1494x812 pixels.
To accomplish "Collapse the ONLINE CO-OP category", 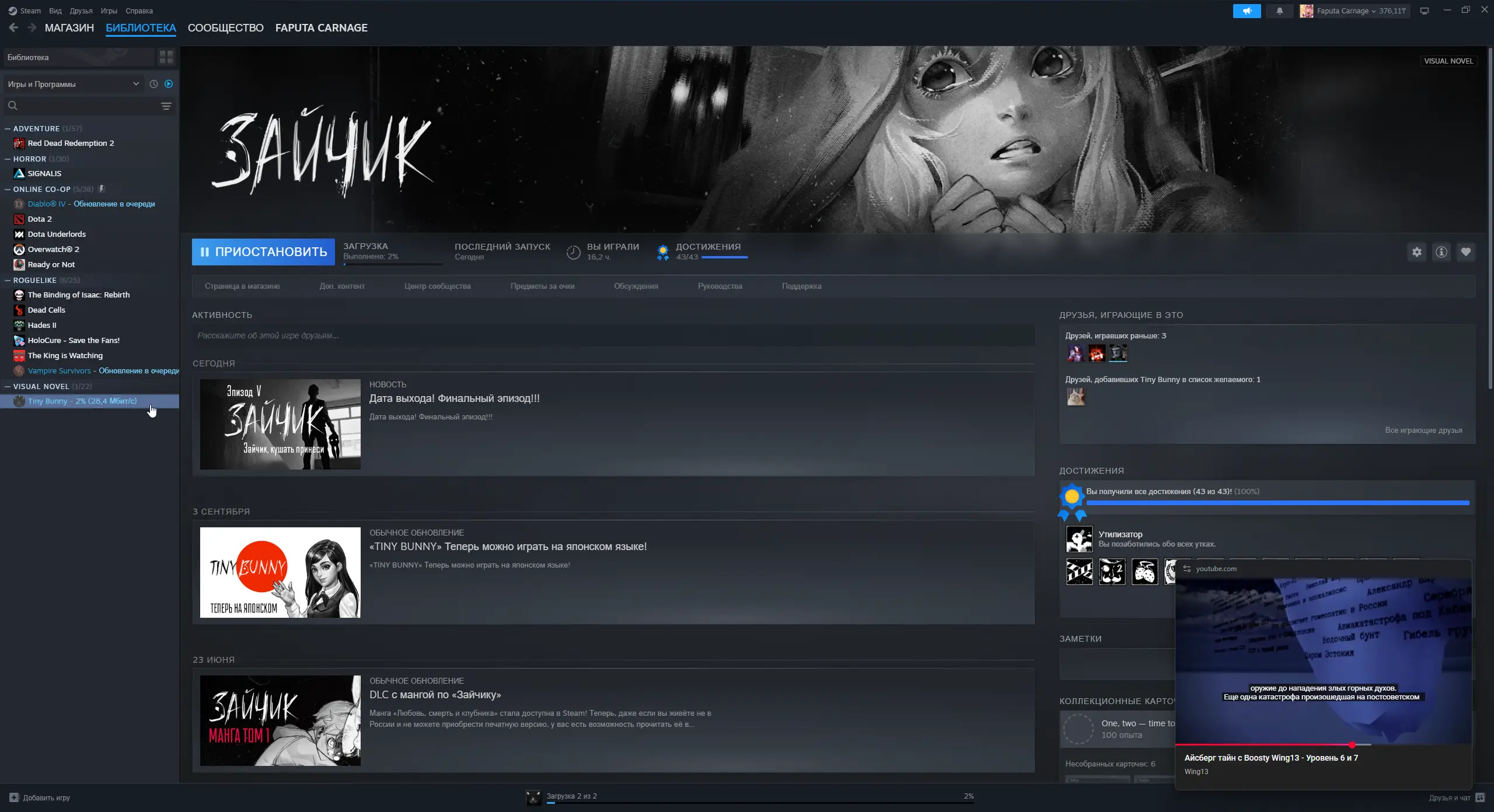I will pyautogui.click(x=8, y=190).
